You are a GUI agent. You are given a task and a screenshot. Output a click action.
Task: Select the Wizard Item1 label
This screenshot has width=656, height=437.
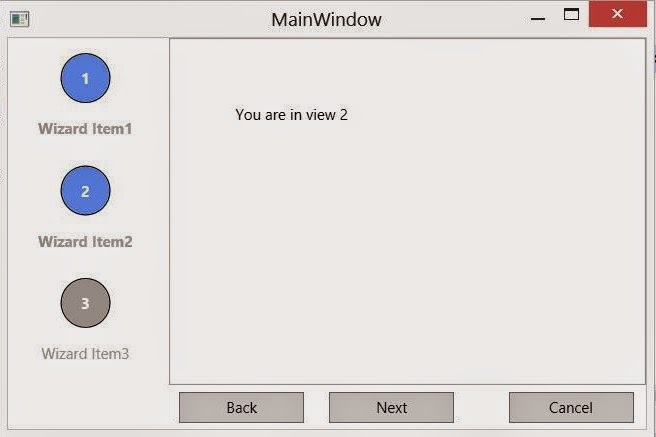coord(85,129)
